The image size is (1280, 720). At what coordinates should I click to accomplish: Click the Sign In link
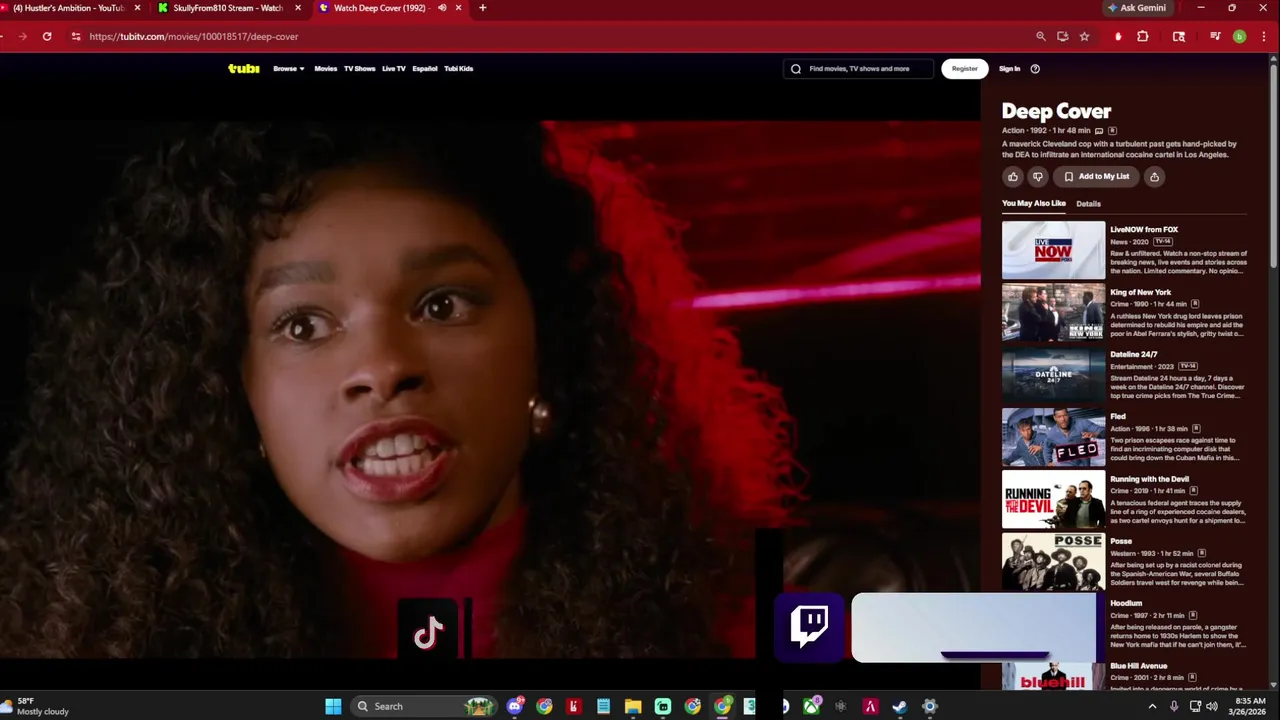[x=1010, y=69]
